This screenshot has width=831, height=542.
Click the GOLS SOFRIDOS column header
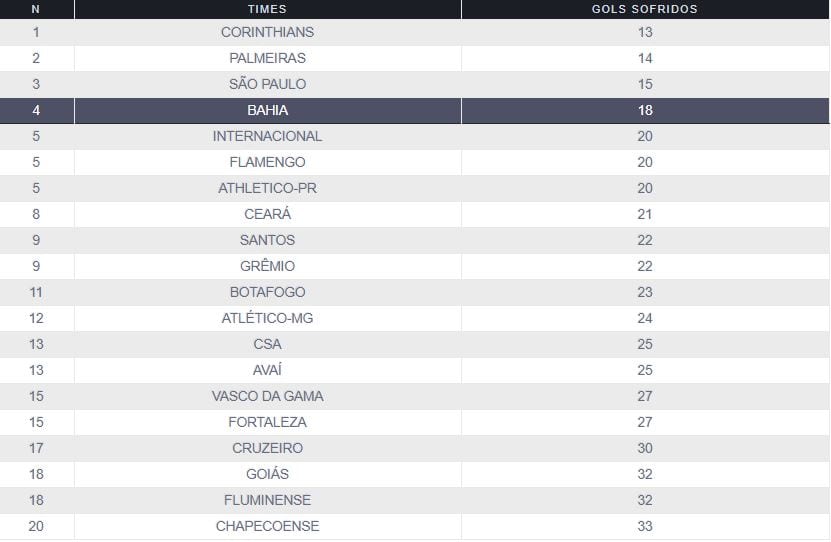tap(645, 9)
